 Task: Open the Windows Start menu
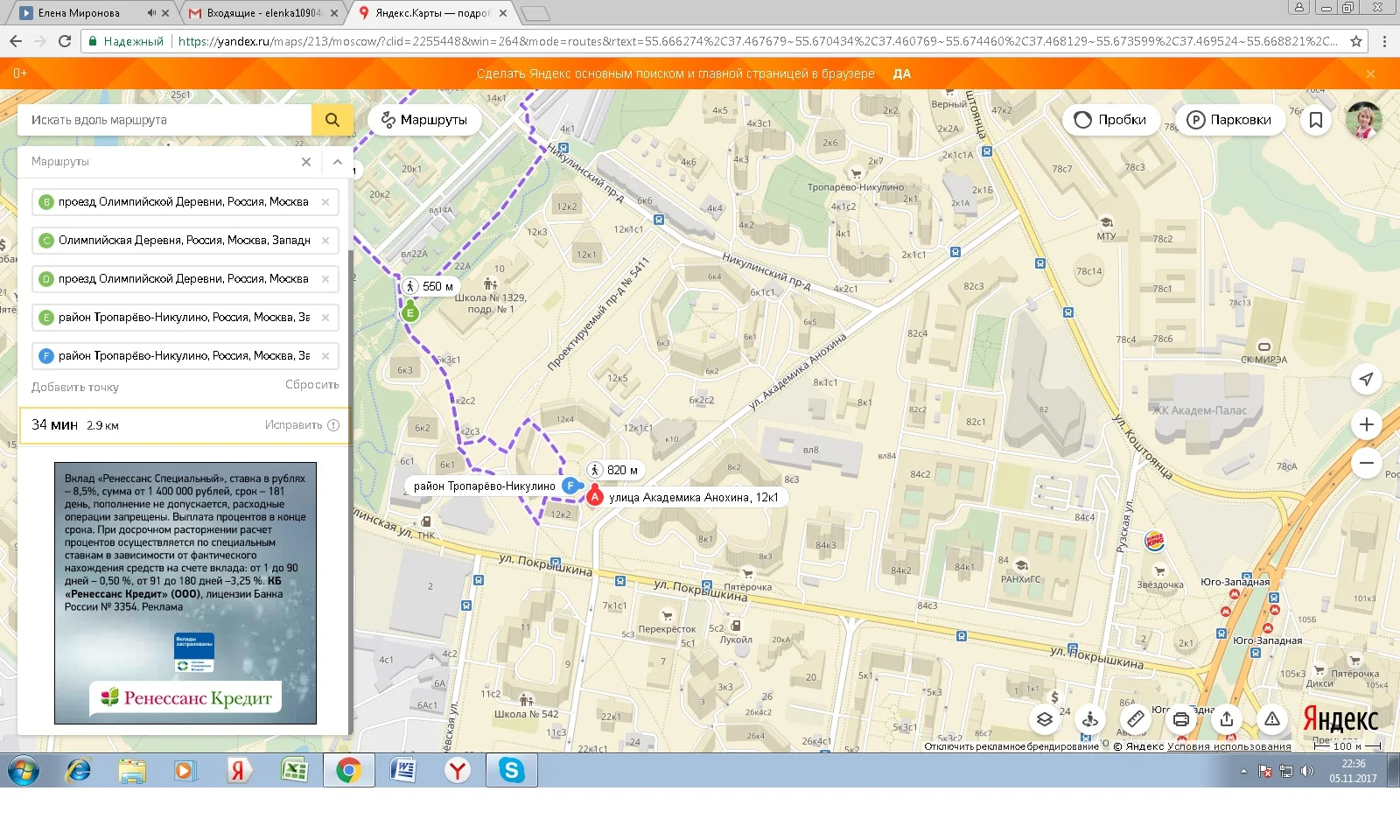pos(24,770)
